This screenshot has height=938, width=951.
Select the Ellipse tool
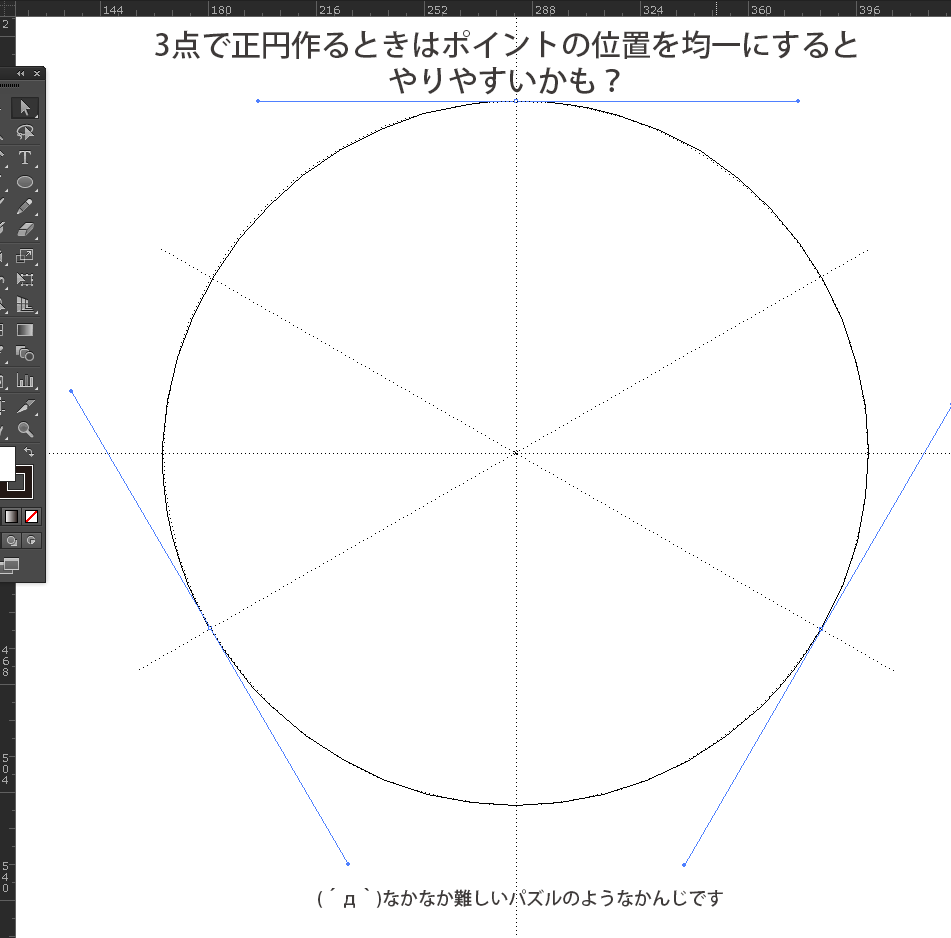point(25,182)
